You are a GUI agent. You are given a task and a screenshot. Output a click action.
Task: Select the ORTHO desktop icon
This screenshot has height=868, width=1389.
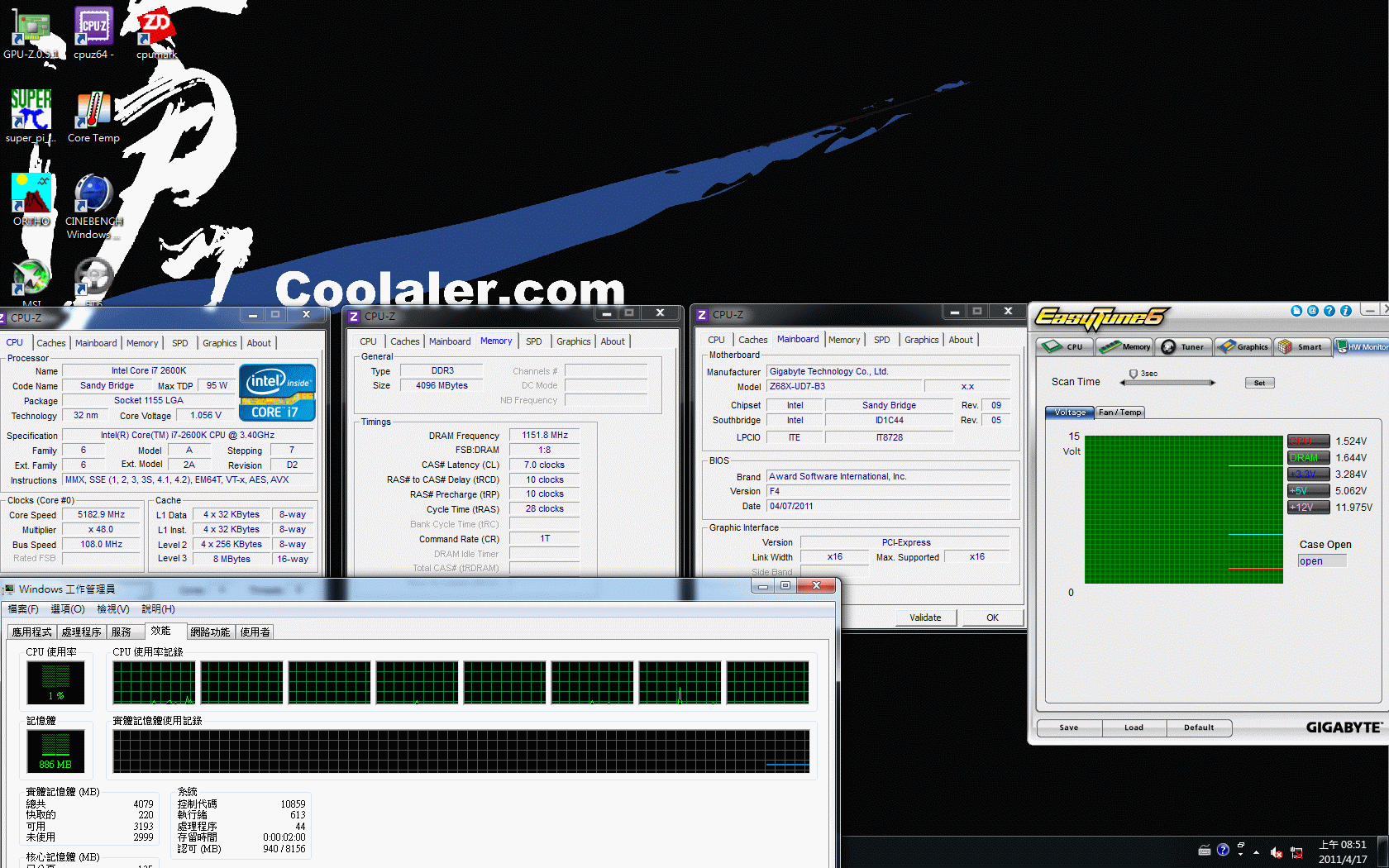pos(31,199)
